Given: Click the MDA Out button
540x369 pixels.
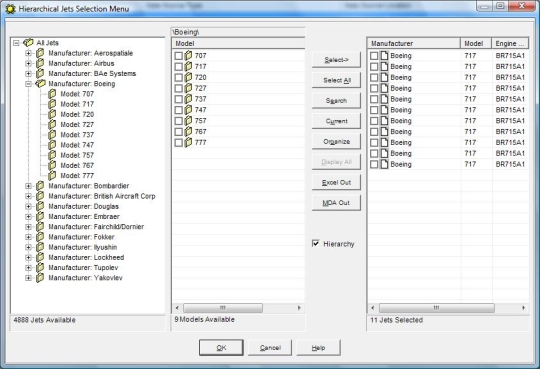Looking at the screenshot, I should [x=336, y=203].
